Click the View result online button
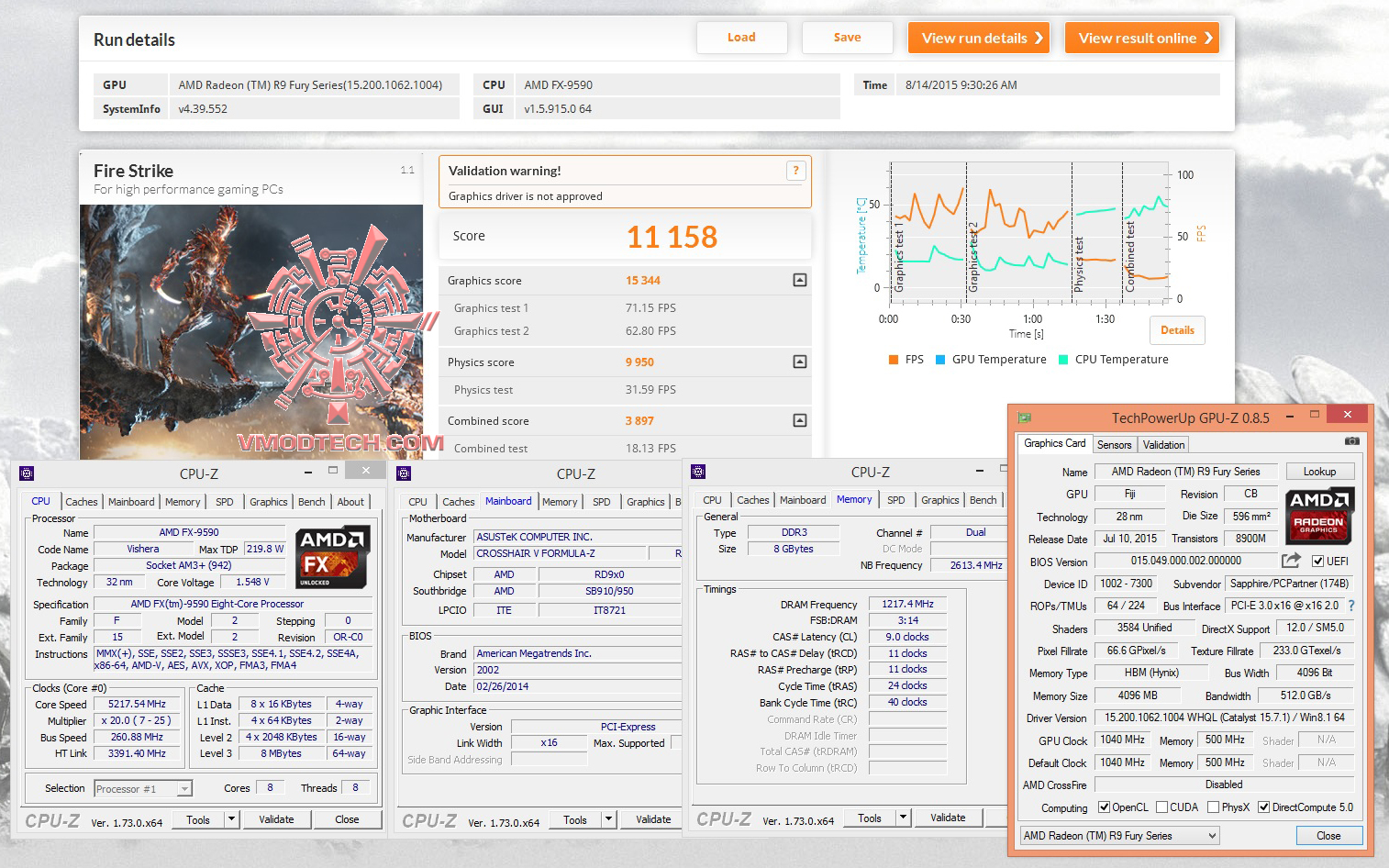The width and height of the screenshot is (1389, 868). [x=1141, y=38]
